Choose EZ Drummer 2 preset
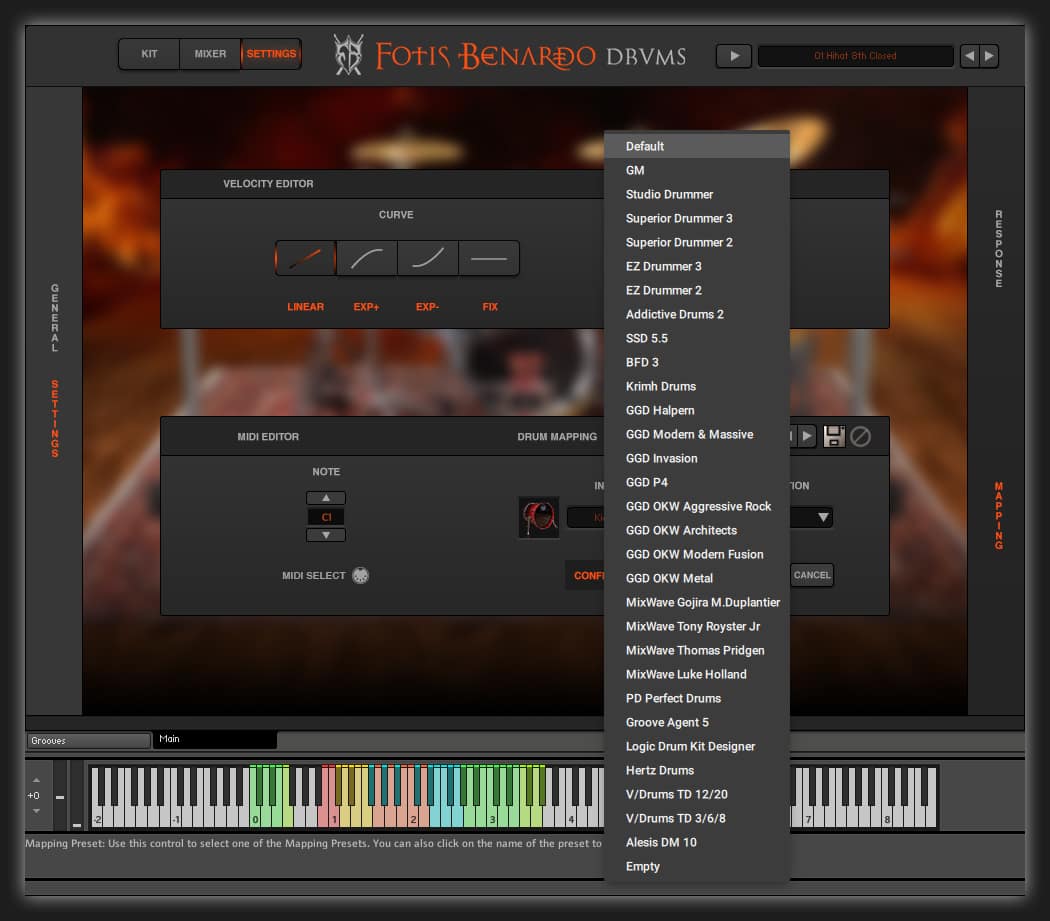1050x921 pixels. click(696, 290)
